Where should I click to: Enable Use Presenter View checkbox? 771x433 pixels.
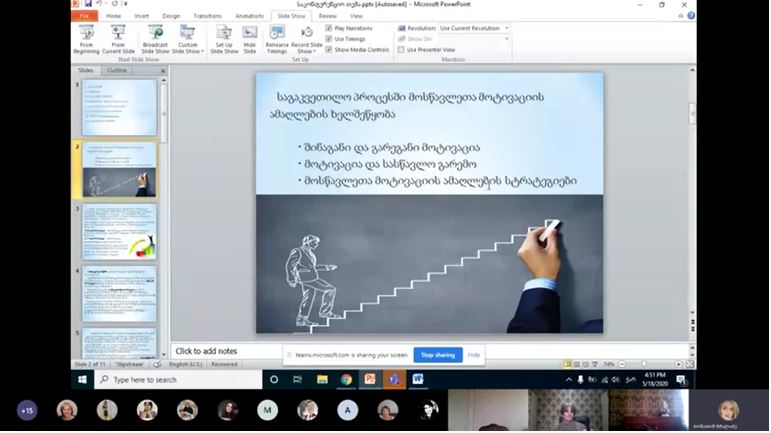(401, 49)
